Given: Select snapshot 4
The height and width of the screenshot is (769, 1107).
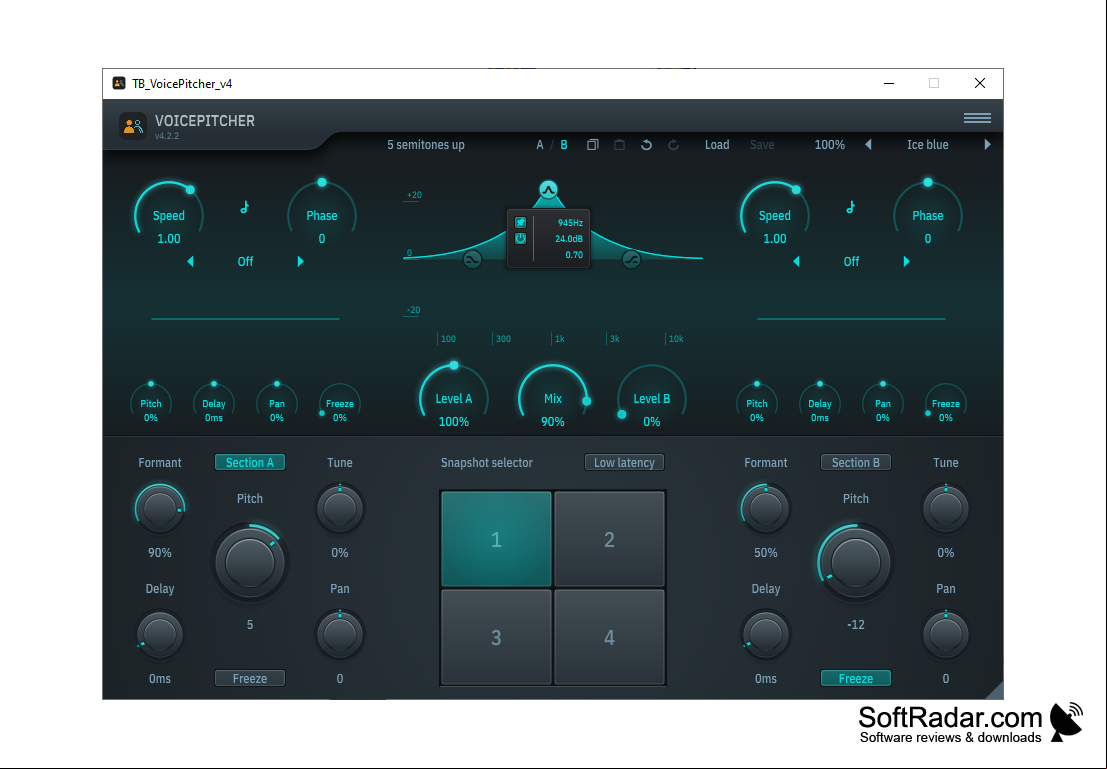Looking at the screenshot, I should pyautogui.click(x=609, y=638).
